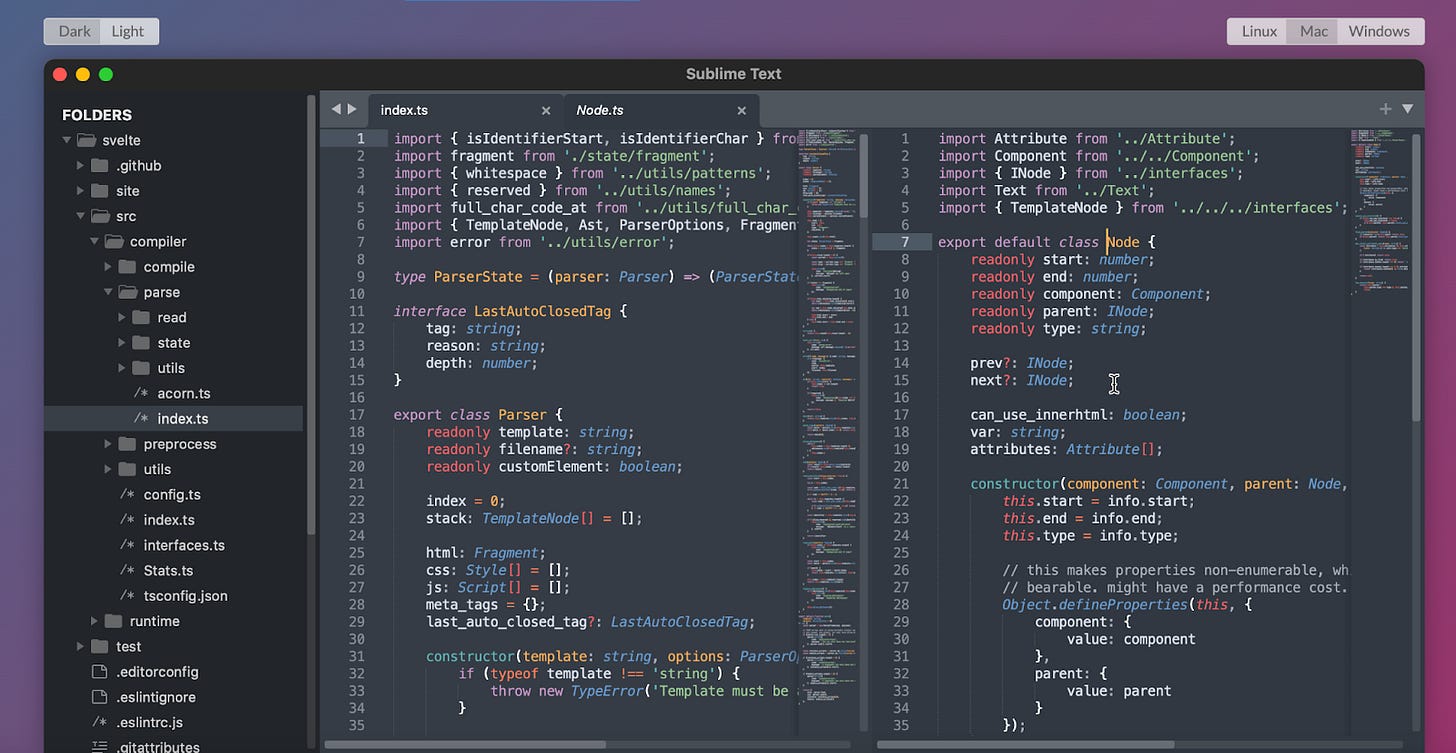Expand the compile folder arrow
This screenshot has width=1456, height=753.
[x=108, y=267]
